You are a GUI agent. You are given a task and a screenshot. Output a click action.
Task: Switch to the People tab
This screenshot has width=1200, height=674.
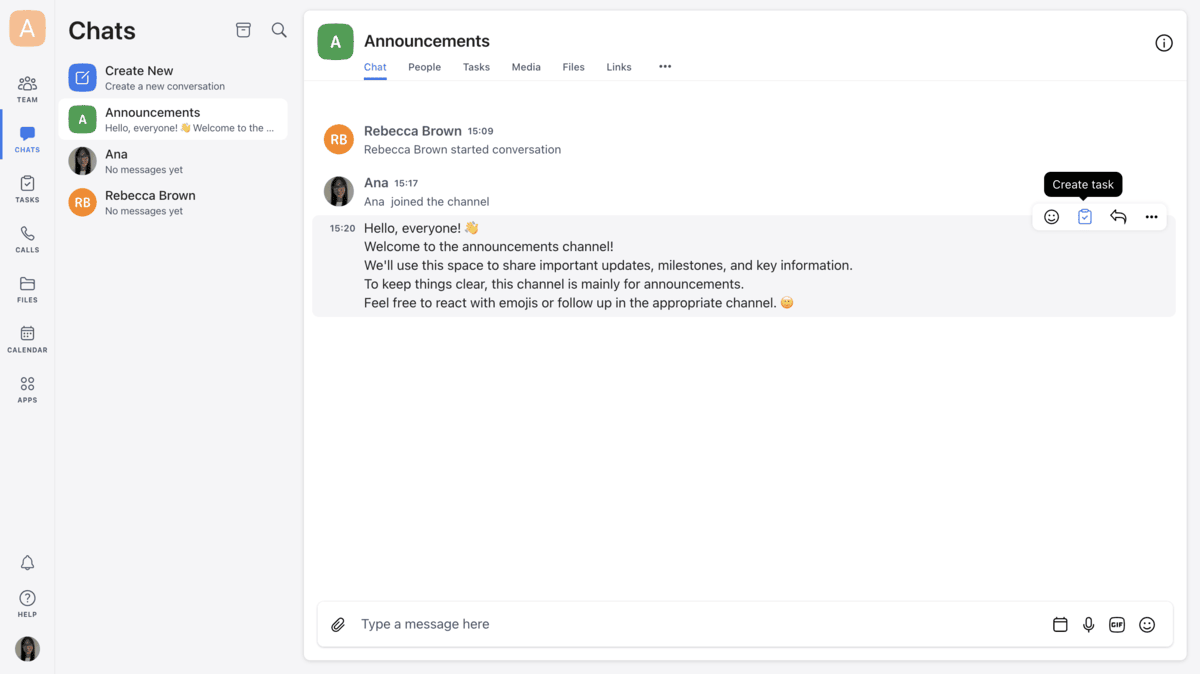point(424,67)
